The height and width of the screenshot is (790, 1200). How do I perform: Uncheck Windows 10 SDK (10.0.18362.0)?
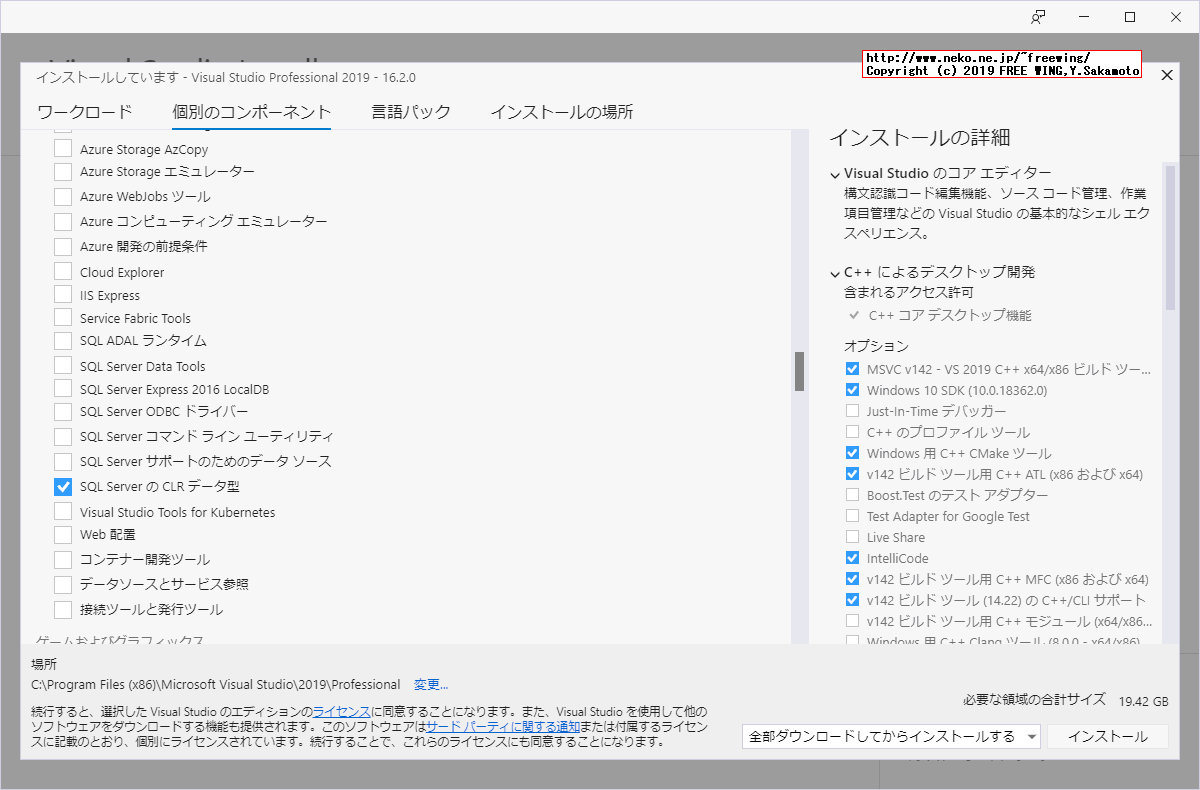tap(853, 389)
